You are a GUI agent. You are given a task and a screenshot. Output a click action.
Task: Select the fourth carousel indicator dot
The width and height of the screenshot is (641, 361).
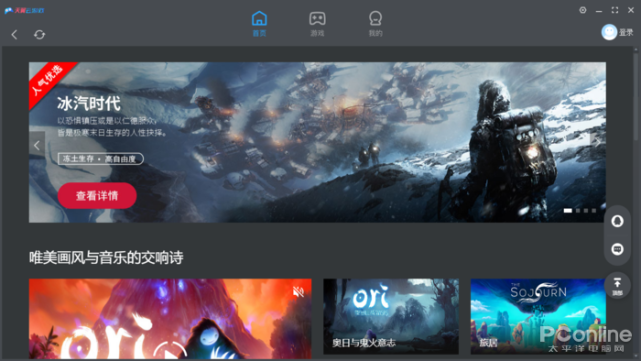point(594,211)
